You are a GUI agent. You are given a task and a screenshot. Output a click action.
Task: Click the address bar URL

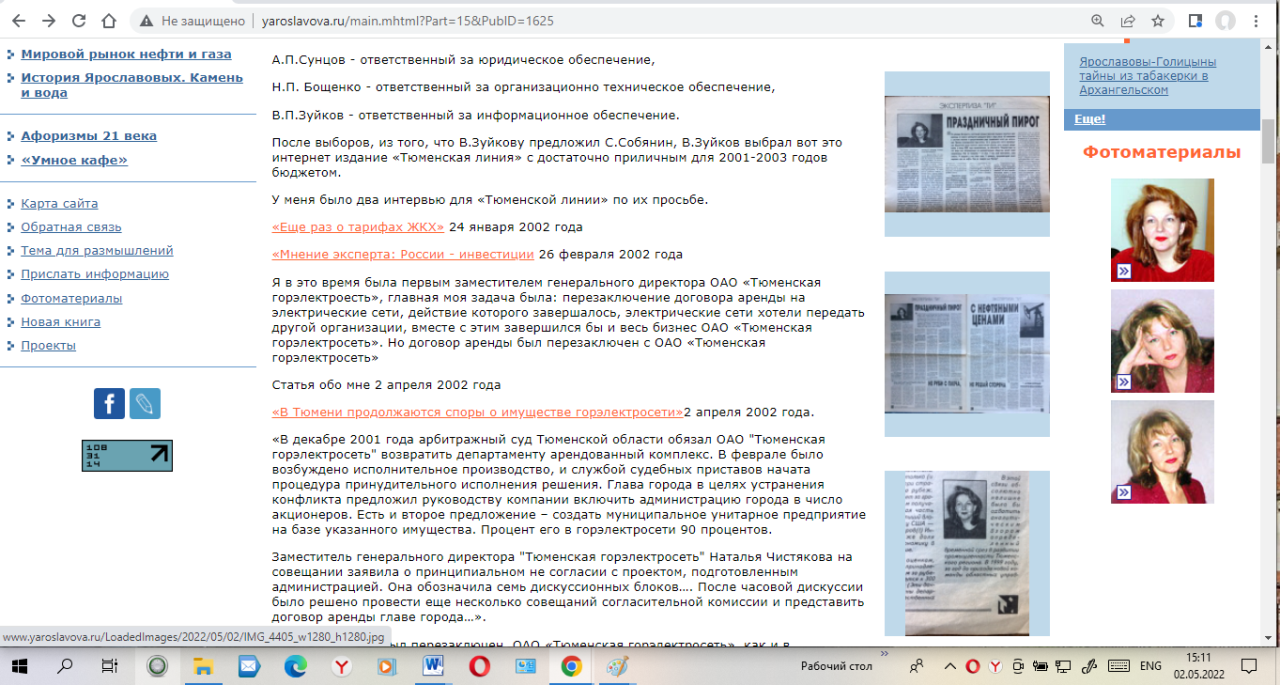tap(407, 20)
